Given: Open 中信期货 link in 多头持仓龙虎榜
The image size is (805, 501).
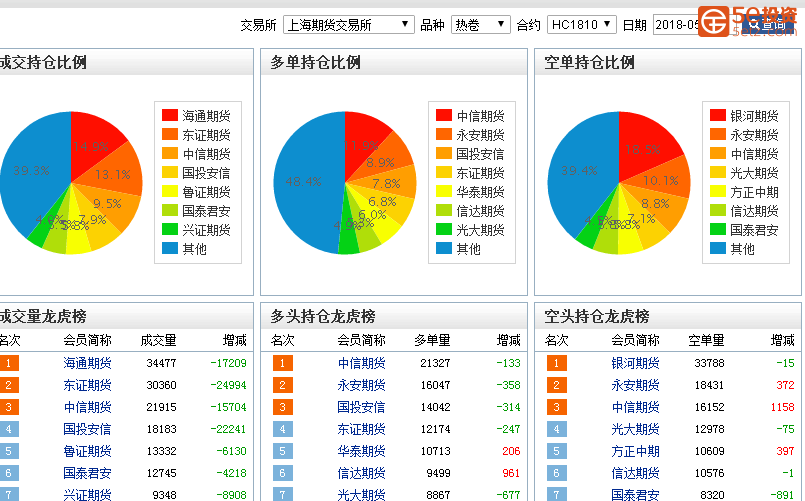Looking at the screenshot, I should pyautogui.click(x=361, y=363).
